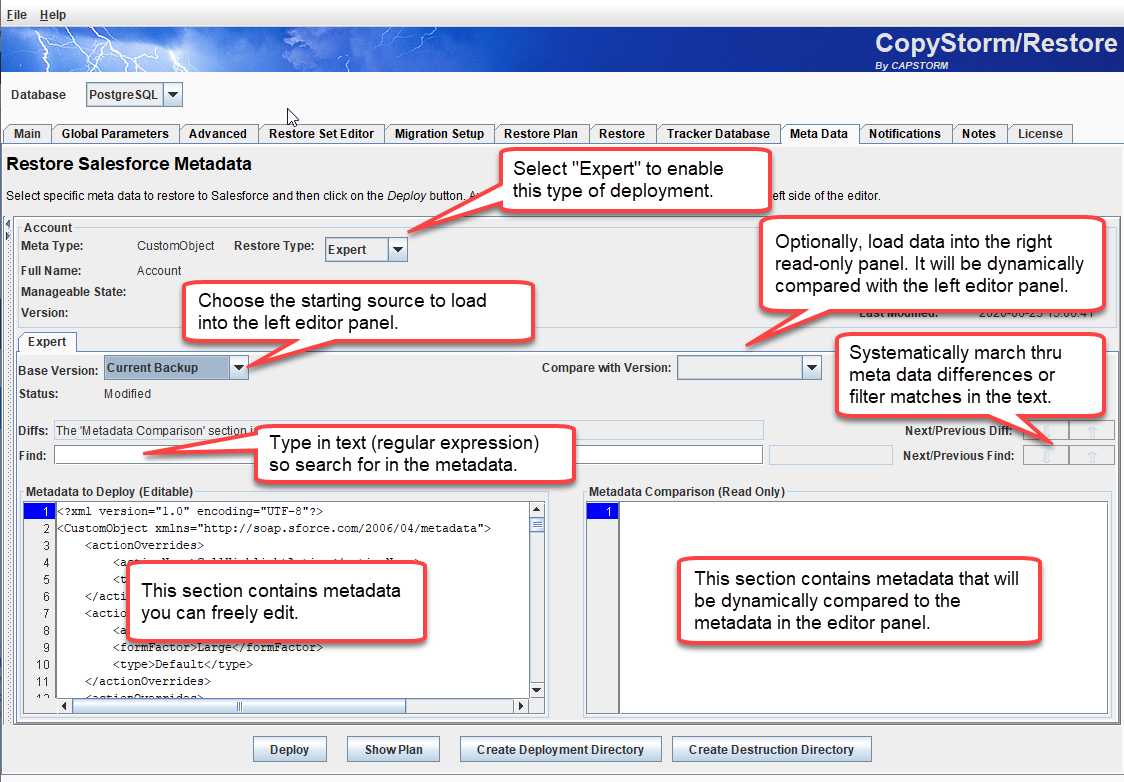Viewport: 1124px width, 782px height.
Task: Open the Help menu
Action: click(52, 14)
